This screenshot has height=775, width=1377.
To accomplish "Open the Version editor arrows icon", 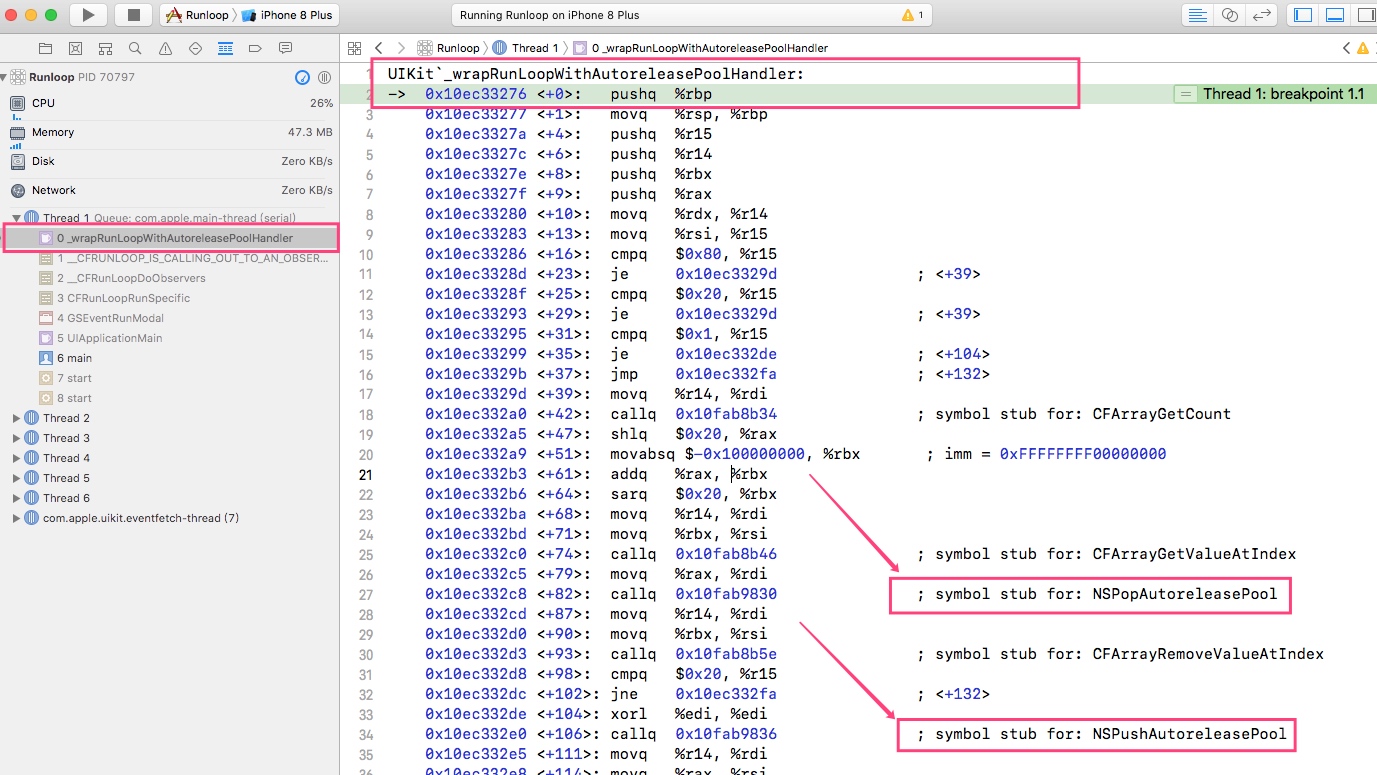I will (1262, 15).
